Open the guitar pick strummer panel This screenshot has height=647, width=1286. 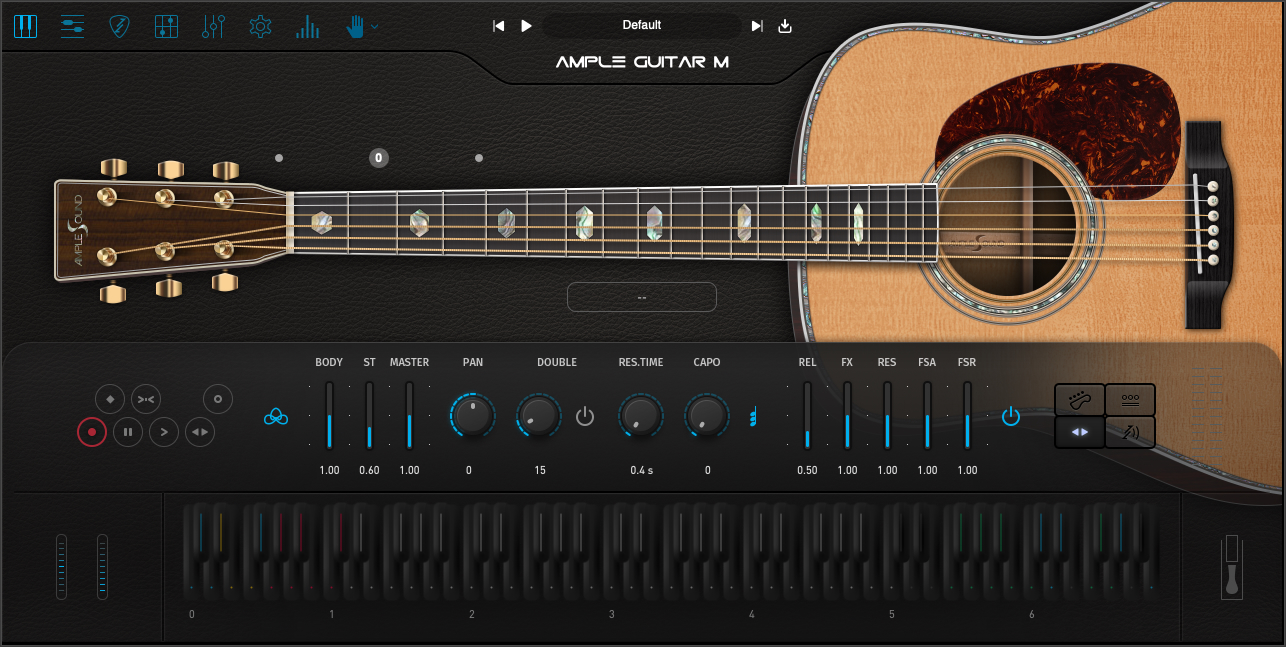[119, 26]
